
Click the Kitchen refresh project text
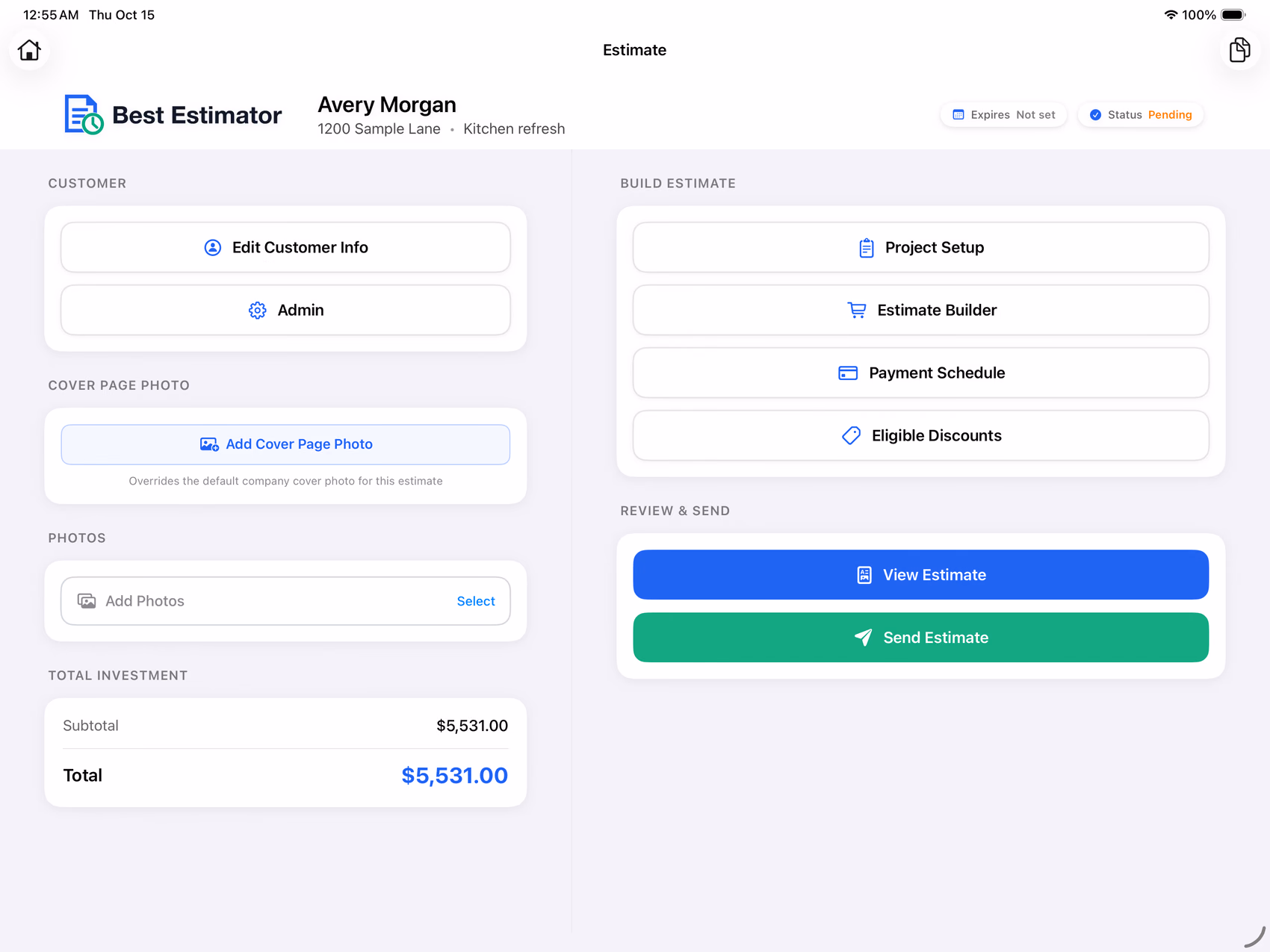click(514, 128)
